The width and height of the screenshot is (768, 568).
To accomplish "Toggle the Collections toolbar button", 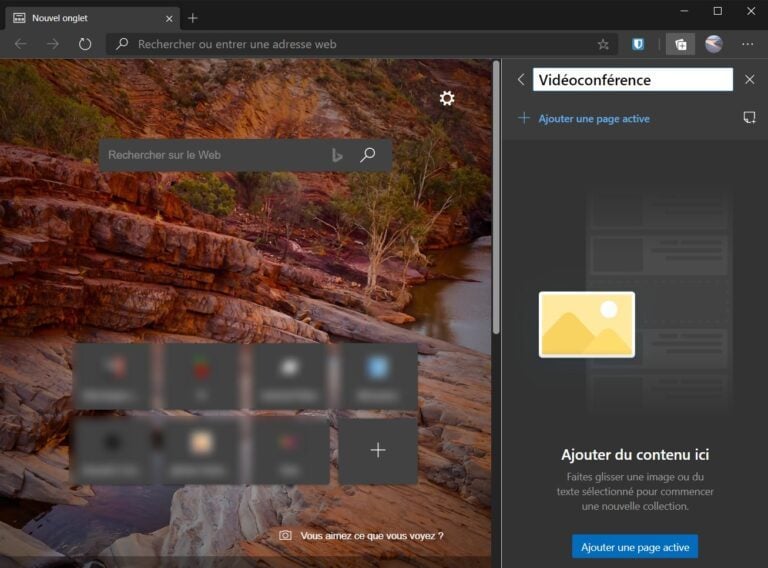I will 680,45.
